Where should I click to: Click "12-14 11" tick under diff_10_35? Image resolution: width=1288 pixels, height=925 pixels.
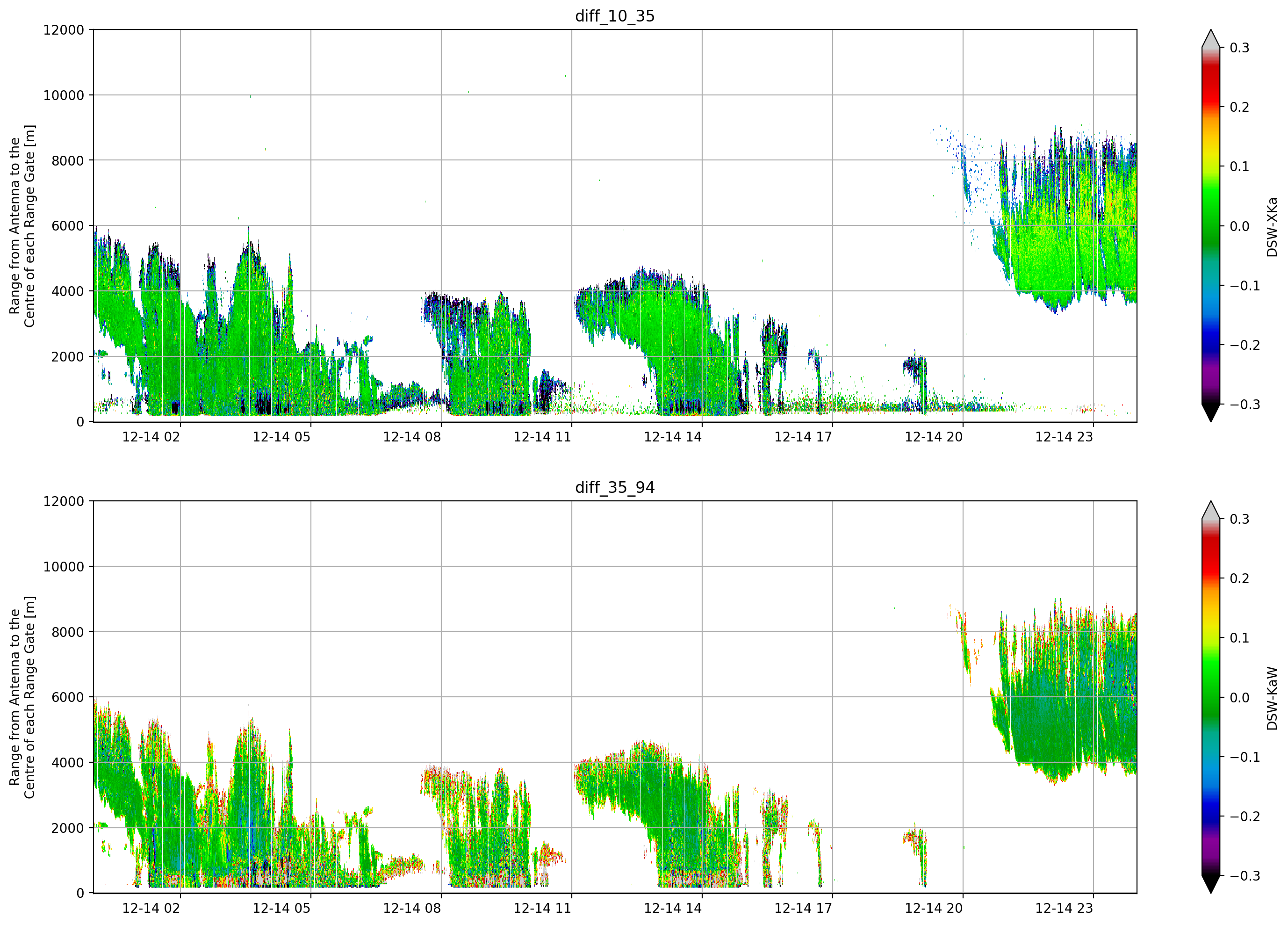tap(542, 437)
